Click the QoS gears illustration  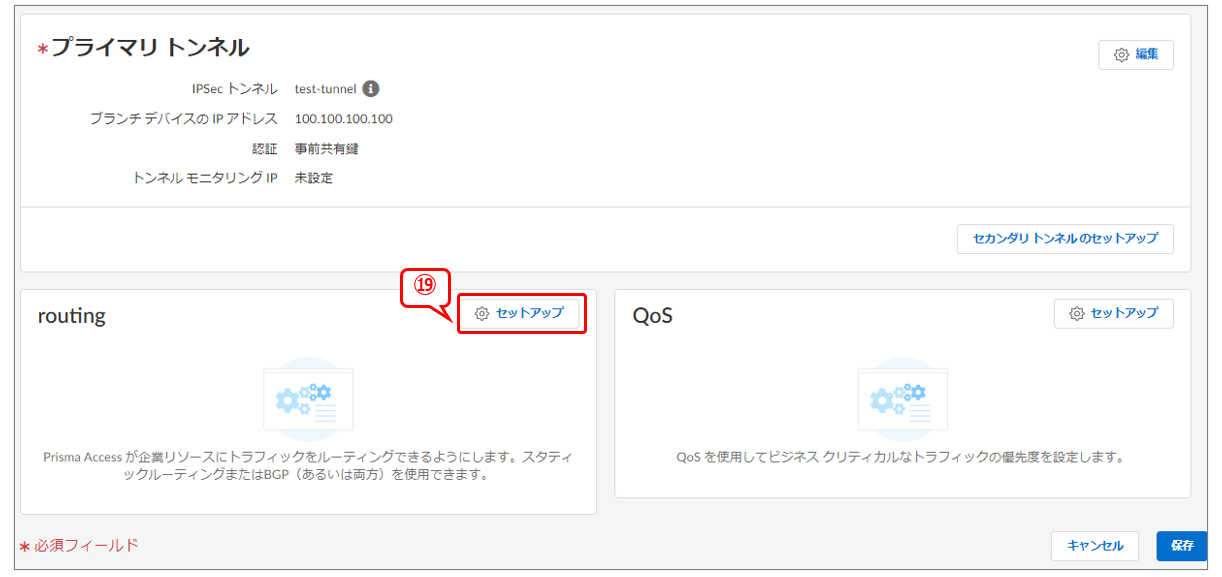[902, 399]
